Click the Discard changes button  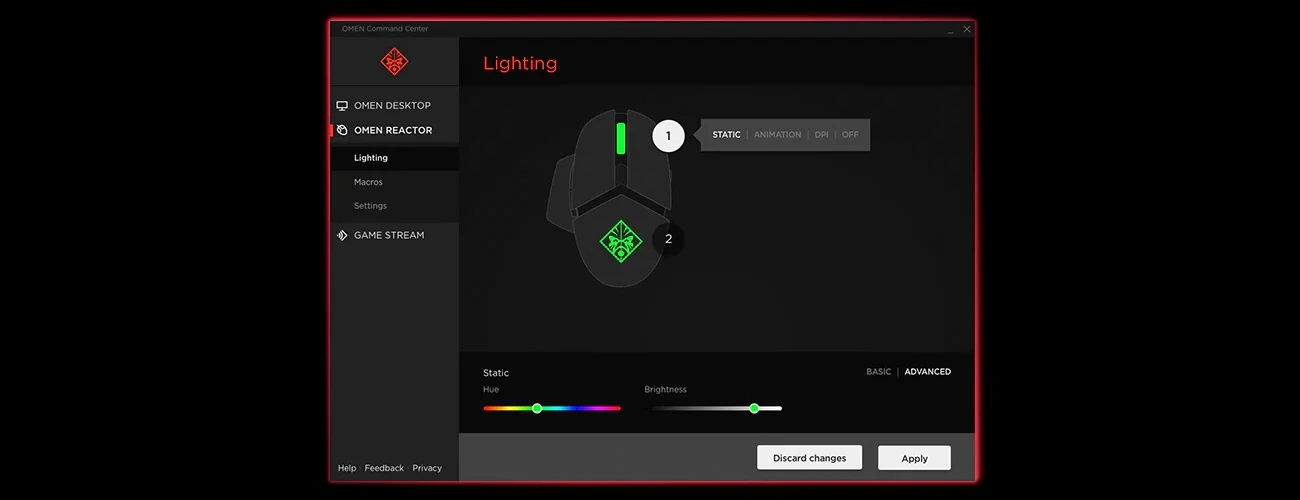coord(809,458)
